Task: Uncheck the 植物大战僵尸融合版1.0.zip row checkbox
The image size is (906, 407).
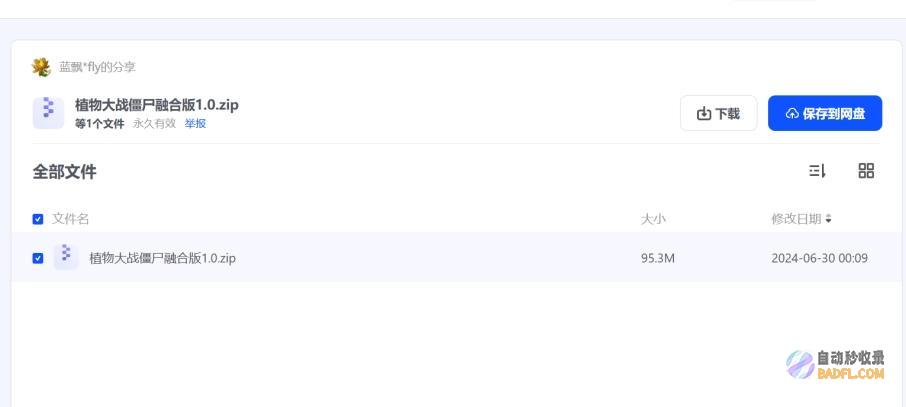Action: coord(38,258)
